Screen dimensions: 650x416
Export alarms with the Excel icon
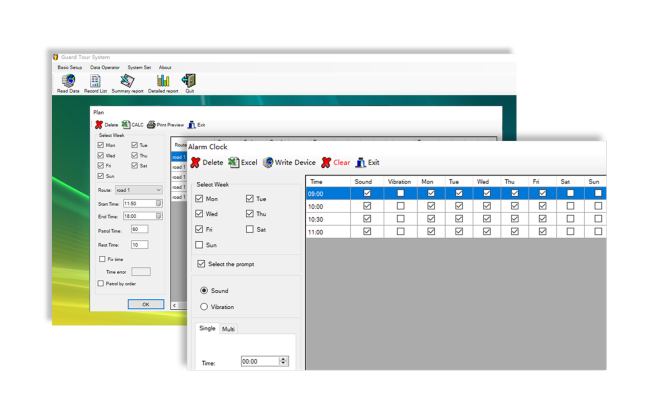pos(242,162)
